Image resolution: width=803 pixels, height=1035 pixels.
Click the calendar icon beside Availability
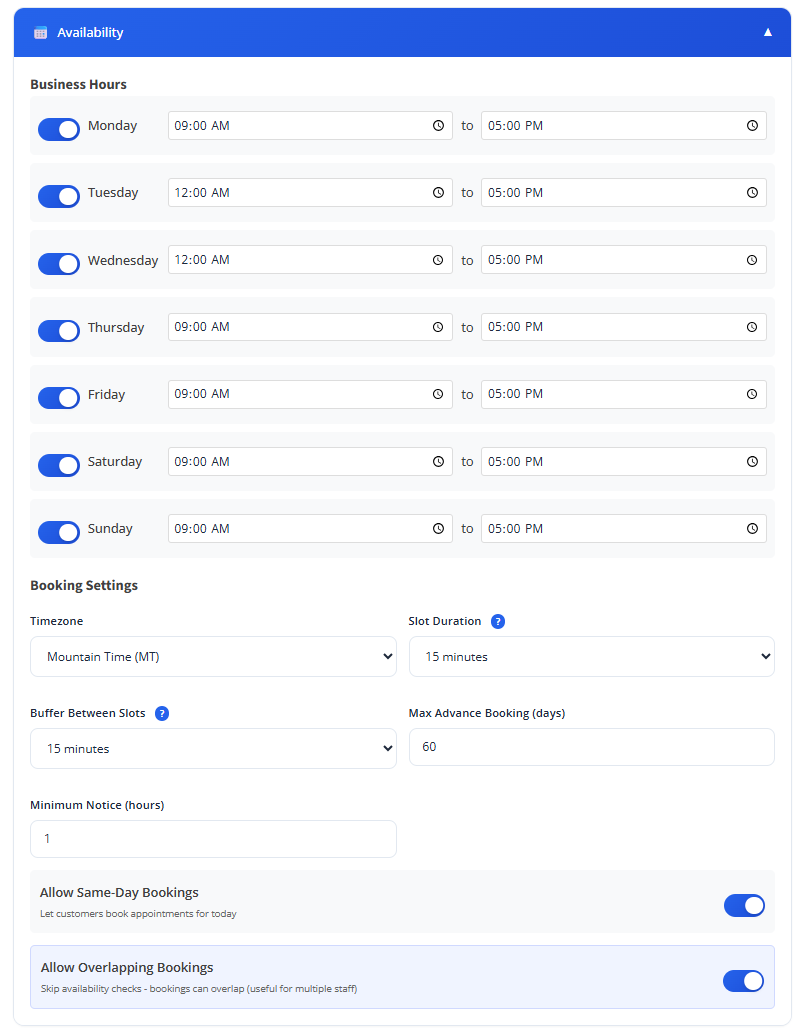(40, 32)
